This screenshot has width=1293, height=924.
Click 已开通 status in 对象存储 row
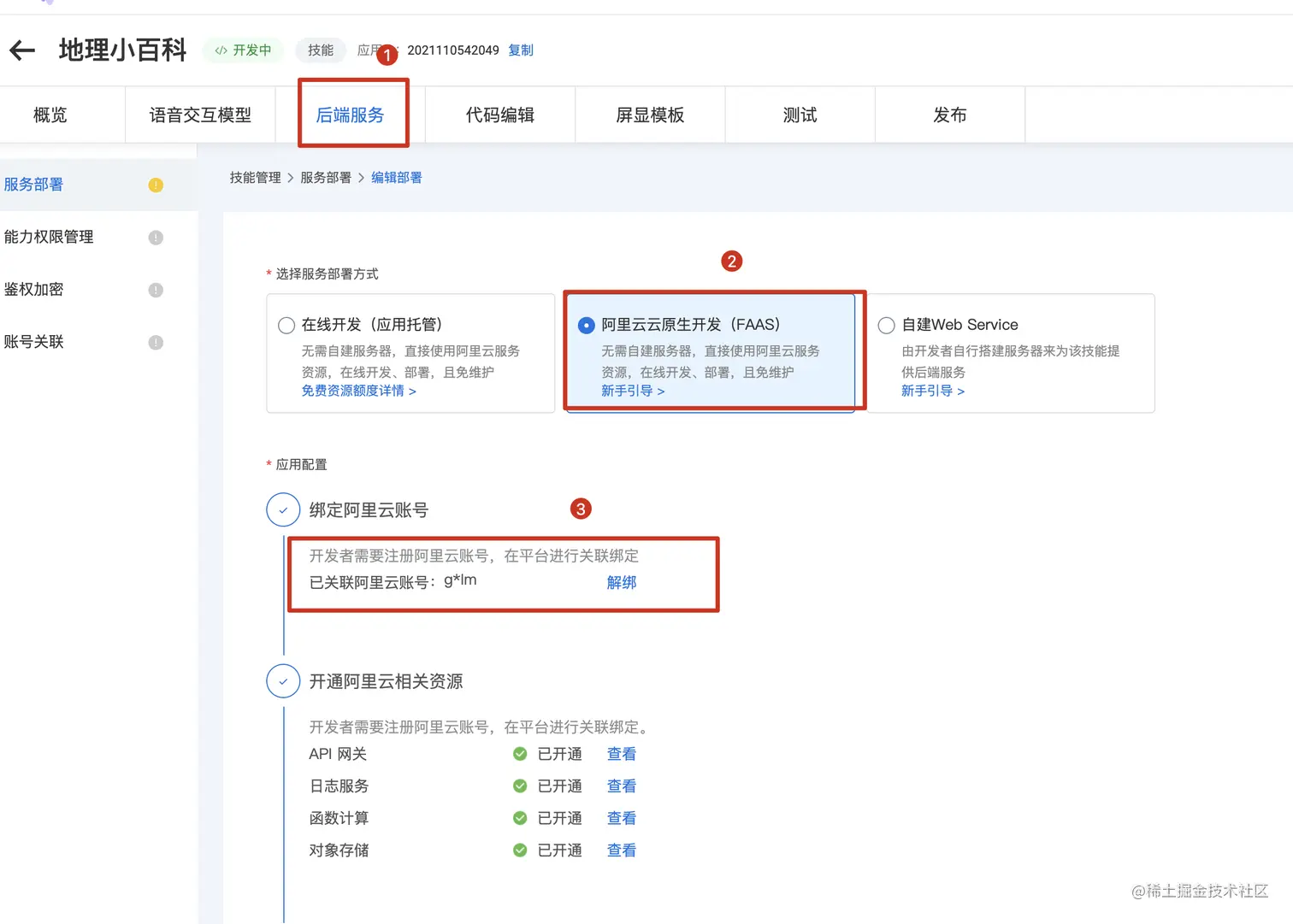point(559,850)
